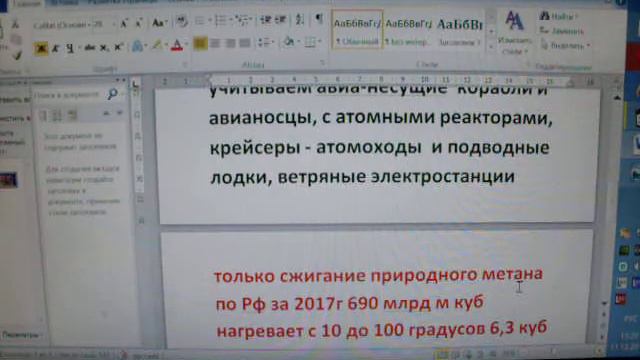The image size is (640, 360).
Task: Toggle Subscript (x₂) formatting
Action: [x=104, y=48]
